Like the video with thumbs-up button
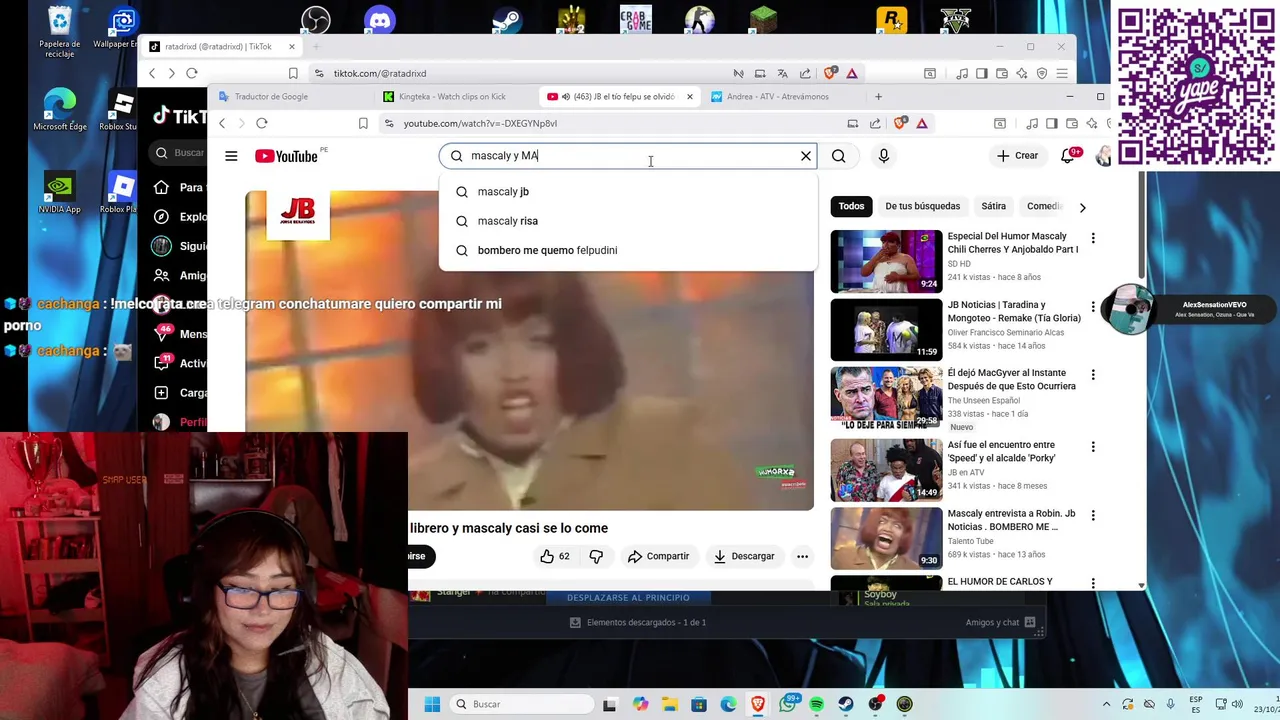The image size is (1280, 720). coord(554,556)
